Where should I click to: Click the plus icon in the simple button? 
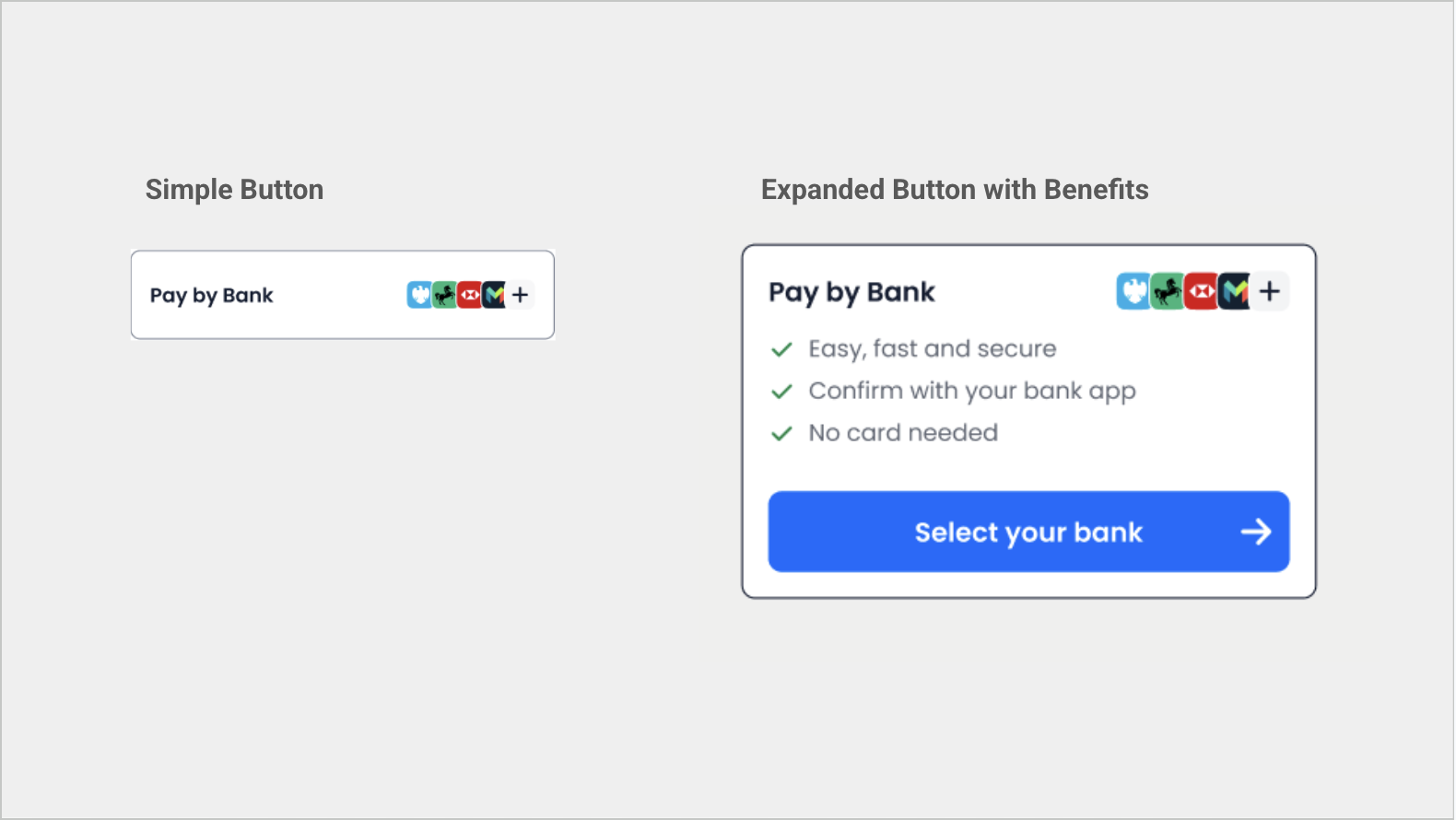click(x=521, y=295)
